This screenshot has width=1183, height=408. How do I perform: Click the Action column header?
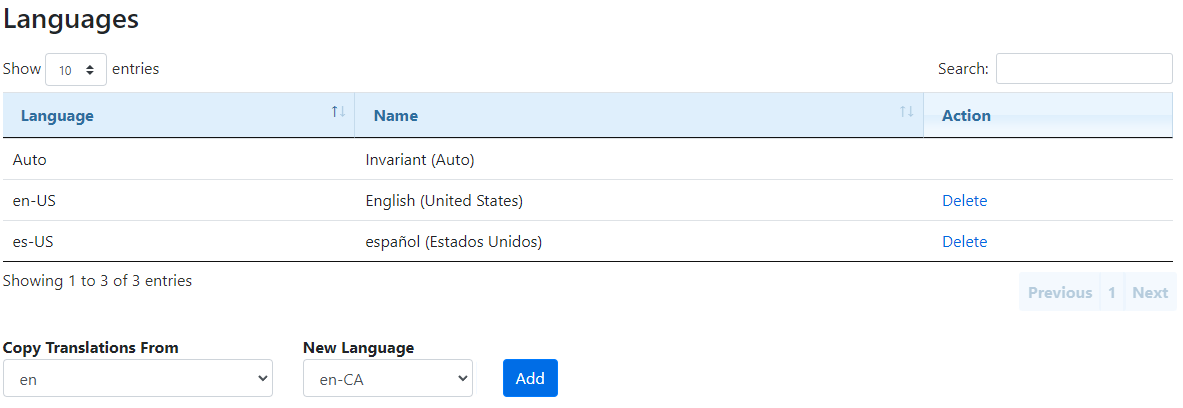pyautogui.click(x=966, y=116)
